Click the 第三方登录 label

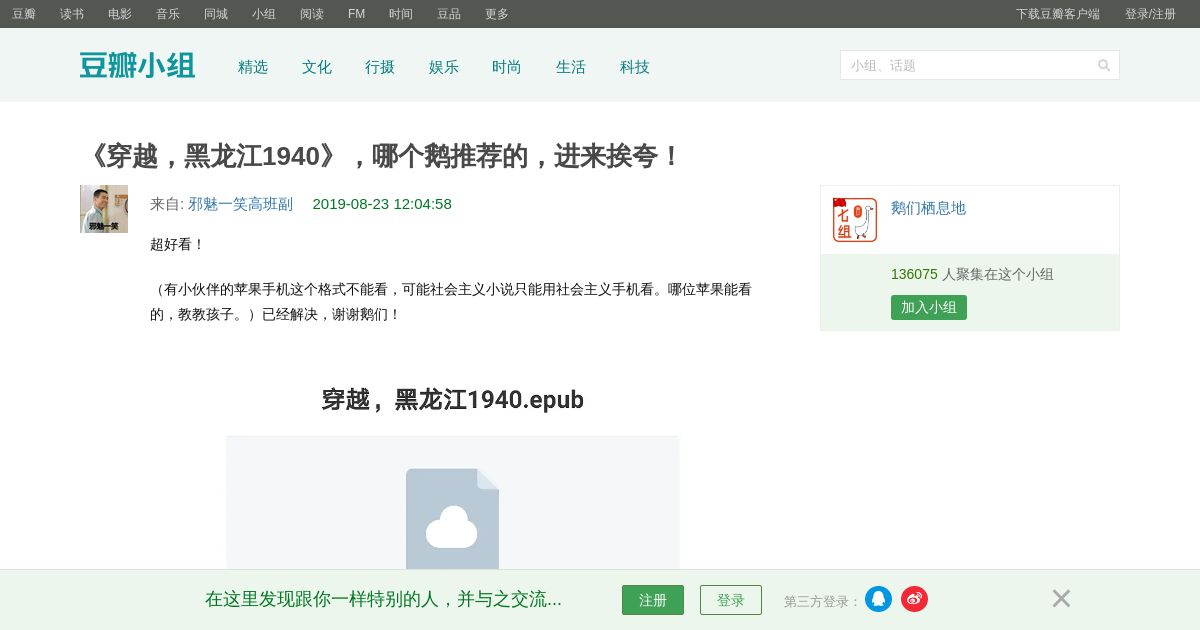coord(822,601)
